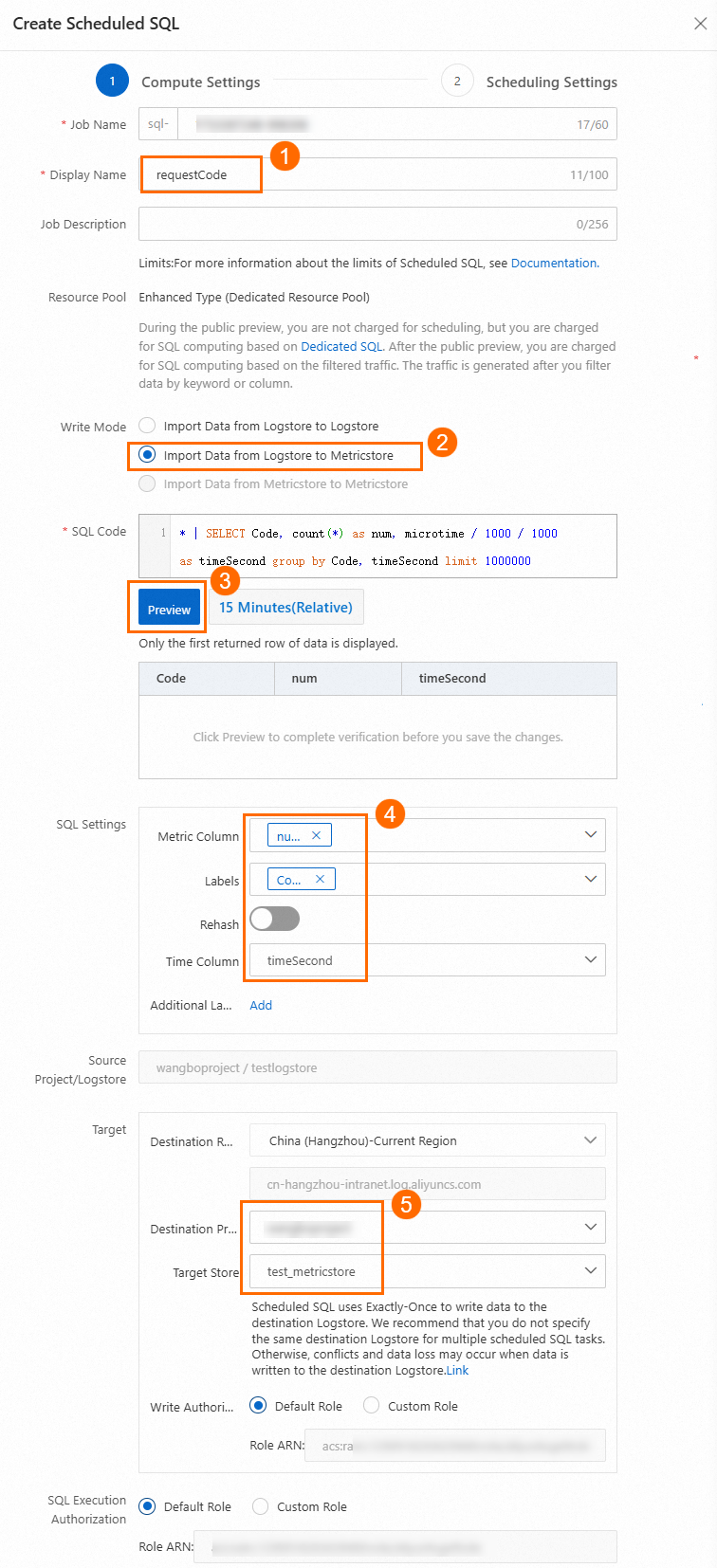Go to Compute Settings step
The height and width of the screenshot is (1568, 717).
coord(200,82)
